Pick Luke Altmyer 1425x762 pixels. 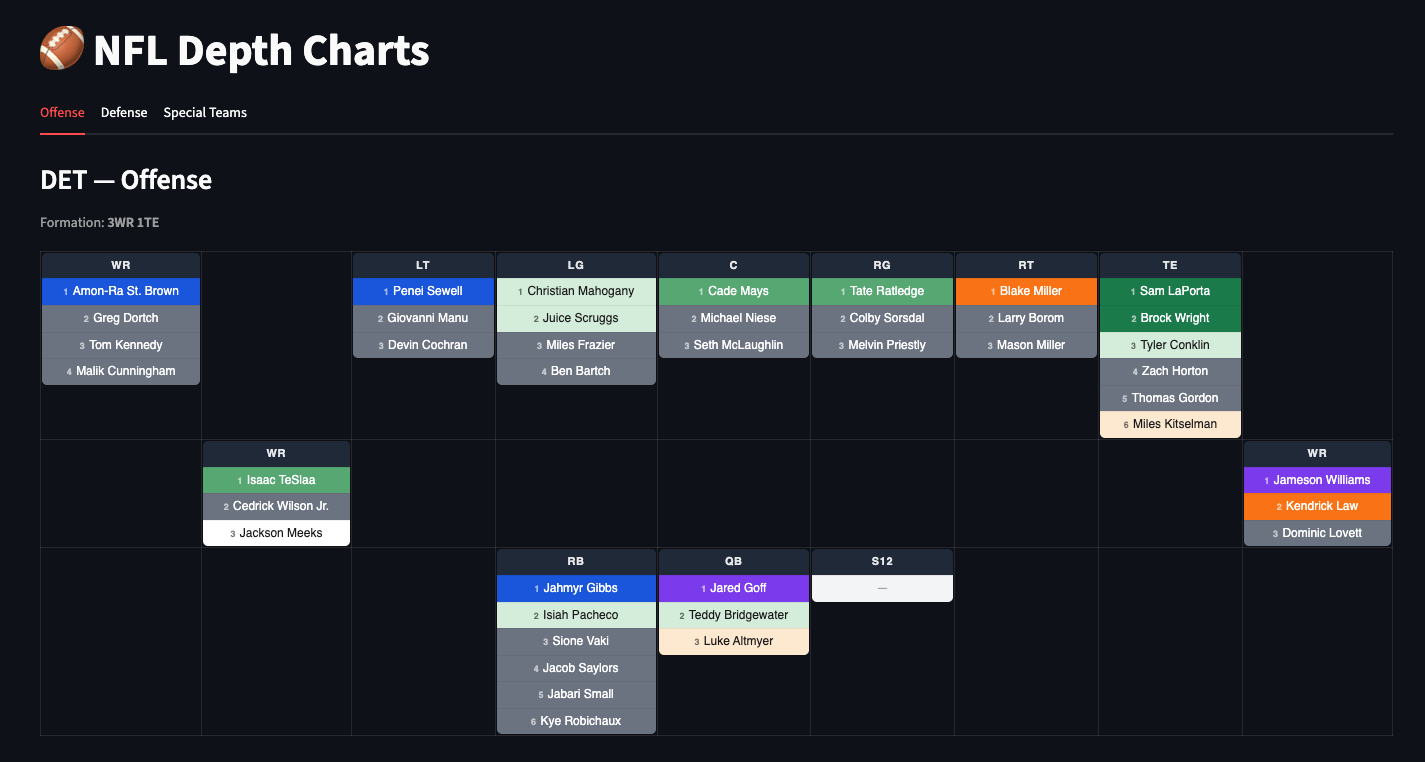pyautogui.click(x=734, y=641)
